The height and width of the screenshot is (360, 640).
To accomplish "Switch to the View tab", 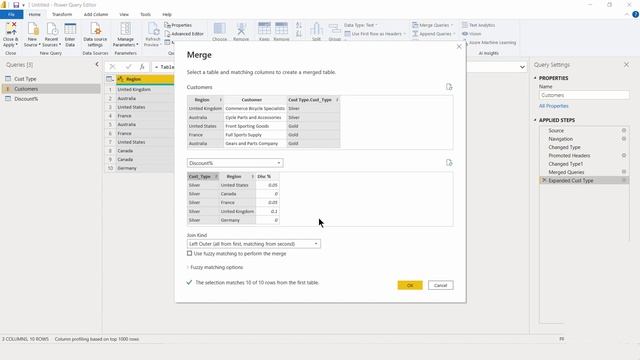I will 124,14.
